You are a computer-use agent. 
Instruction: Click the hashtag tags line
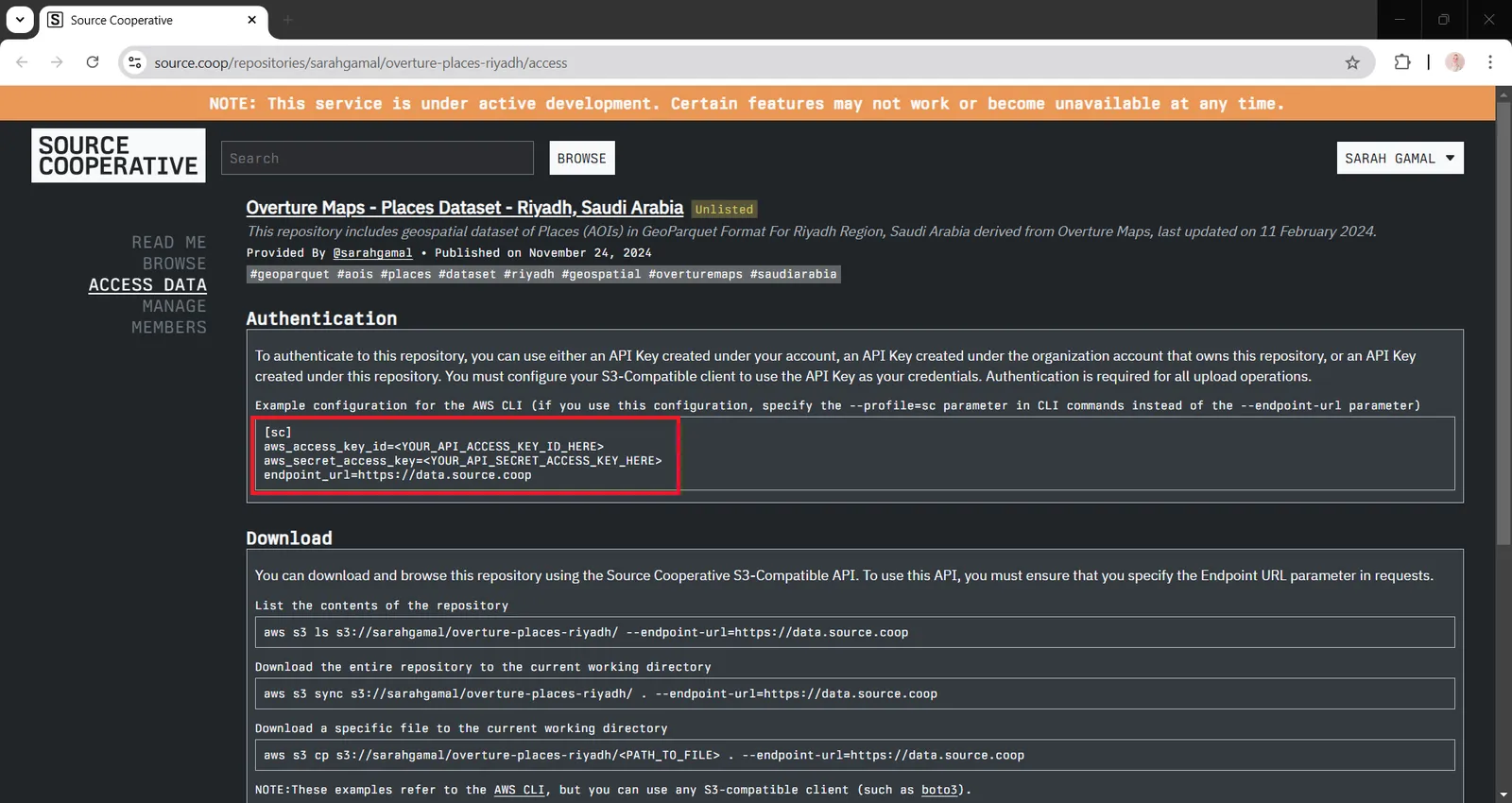543,274
